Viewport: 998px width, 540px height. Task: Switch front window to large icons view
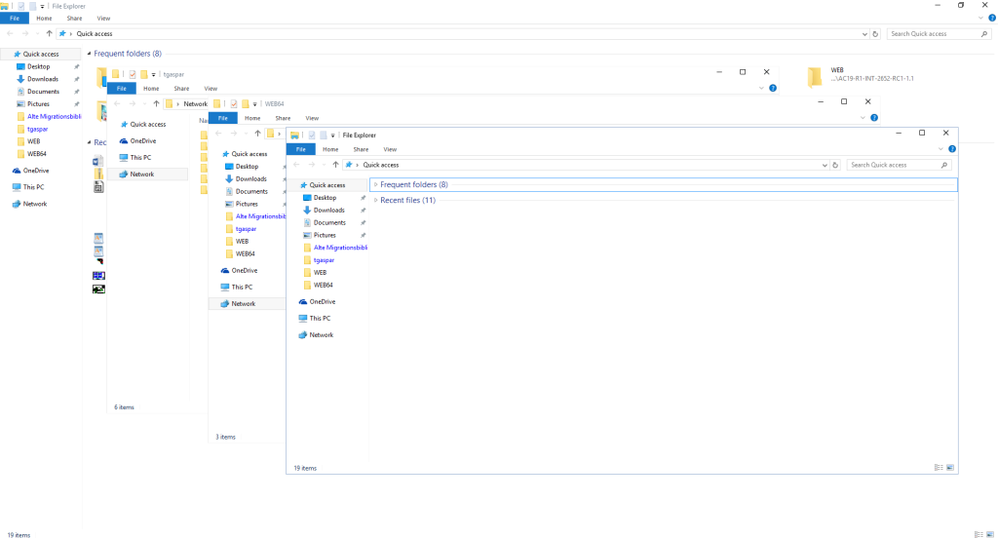[950, 468]
